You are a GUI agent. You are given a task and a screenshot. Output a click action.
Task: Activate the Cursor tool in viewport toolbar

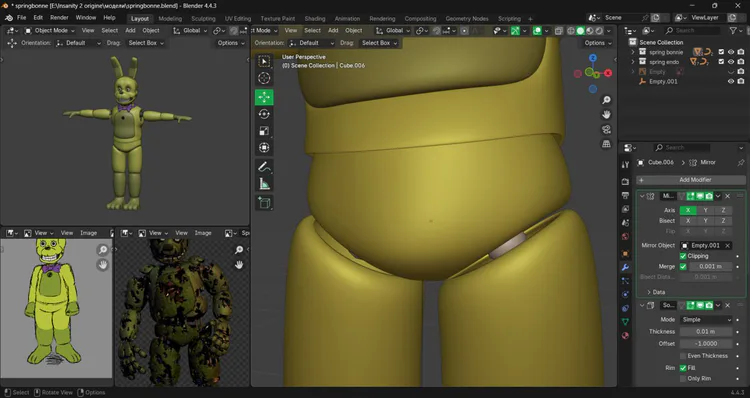[x=264, y=78]
